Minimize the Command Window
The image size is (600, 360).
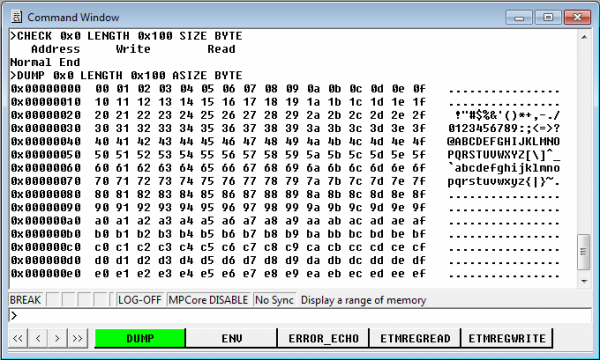[519, 17]
